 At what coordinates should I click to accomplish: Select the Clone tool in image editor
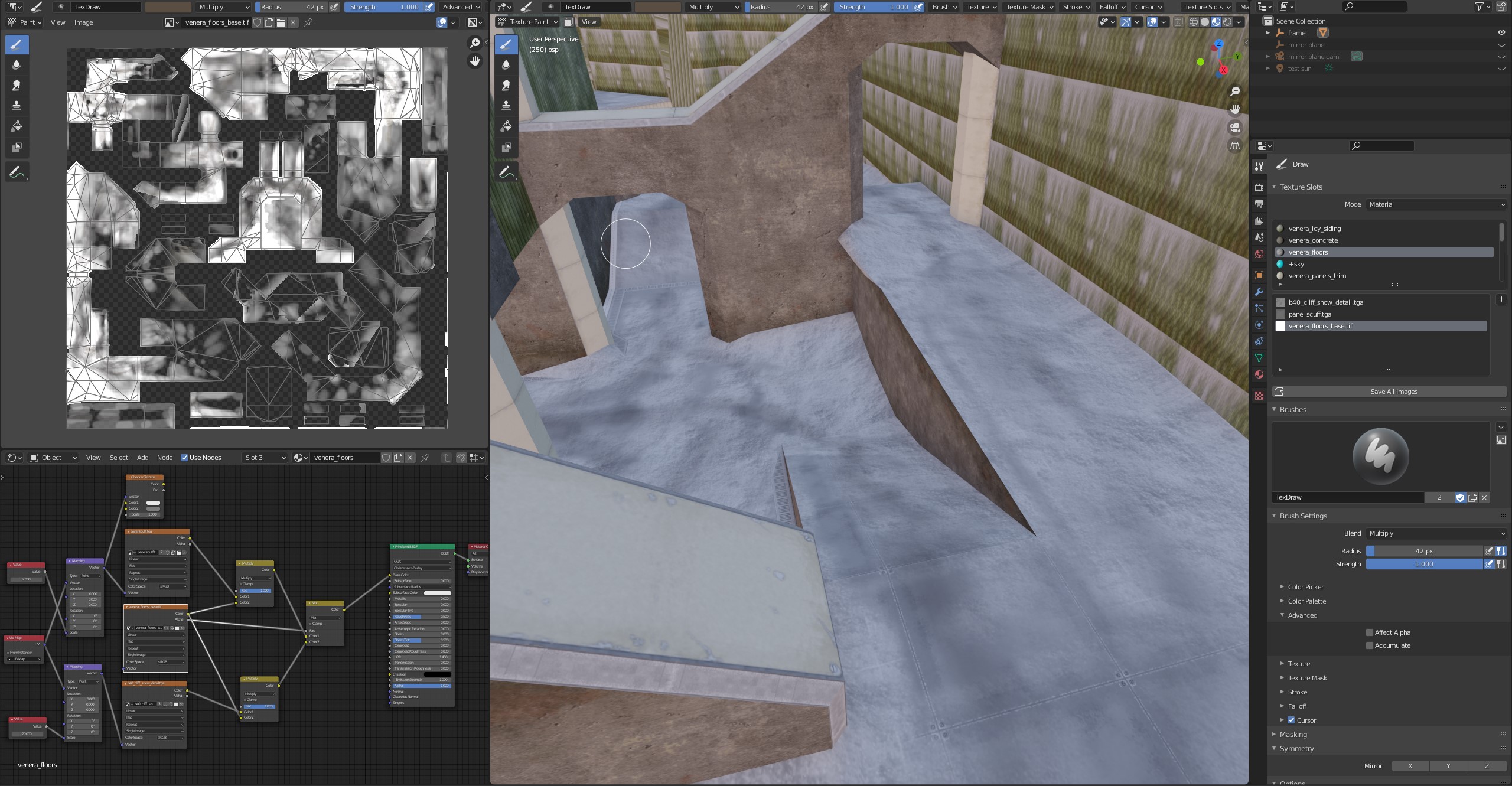pos(17,106)
